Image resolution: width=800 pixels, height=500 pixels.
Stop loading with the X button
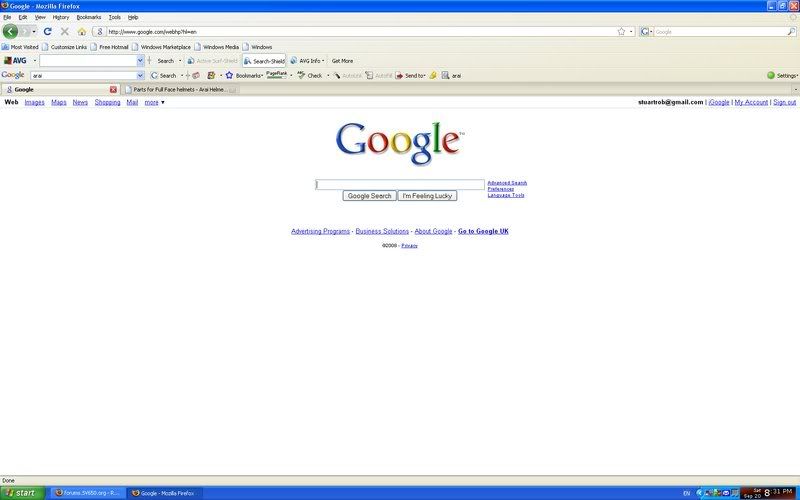(x=65, y=32)
